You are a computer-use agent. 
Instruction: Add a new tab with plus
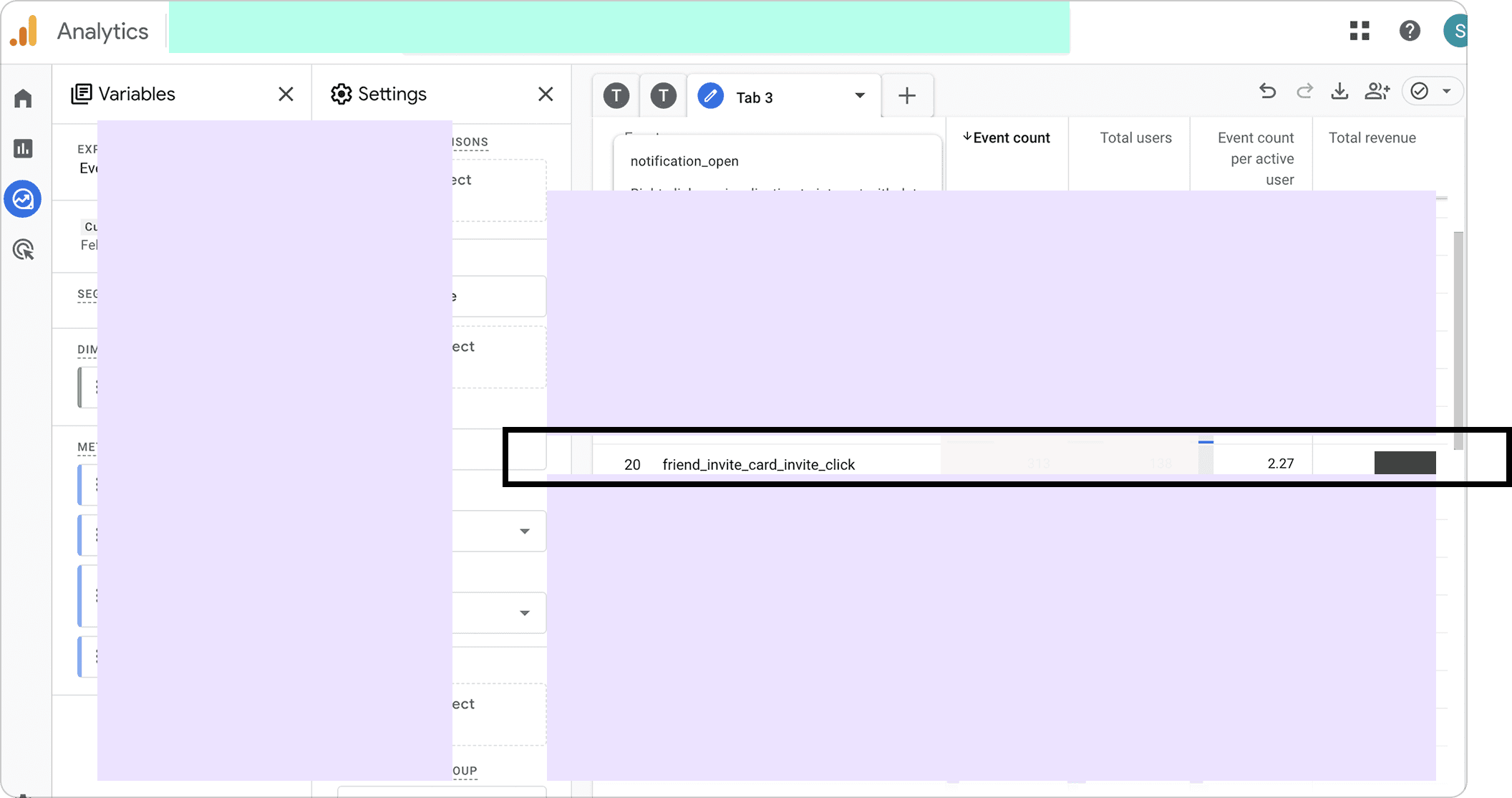click(907, 96)
